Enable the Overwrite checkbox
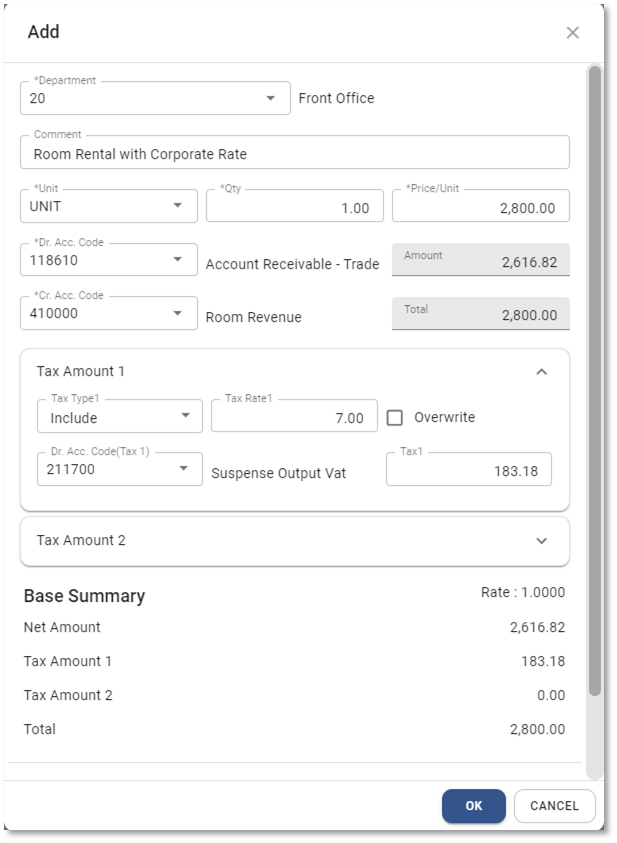Screen dimensions: 617x843 (x=395, y=418)
